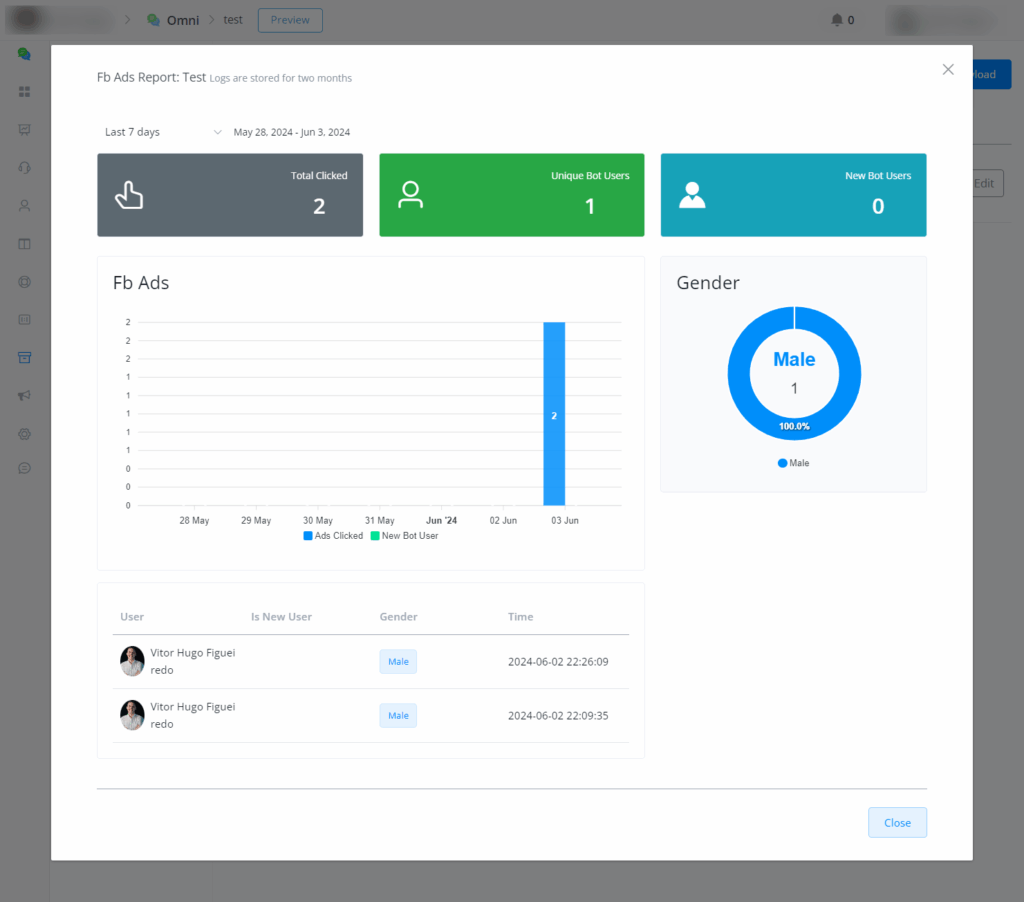Open the dashboard grid icon in the left sidebar
Viewport: 1024px width, 902px height.
click(25, 92)
